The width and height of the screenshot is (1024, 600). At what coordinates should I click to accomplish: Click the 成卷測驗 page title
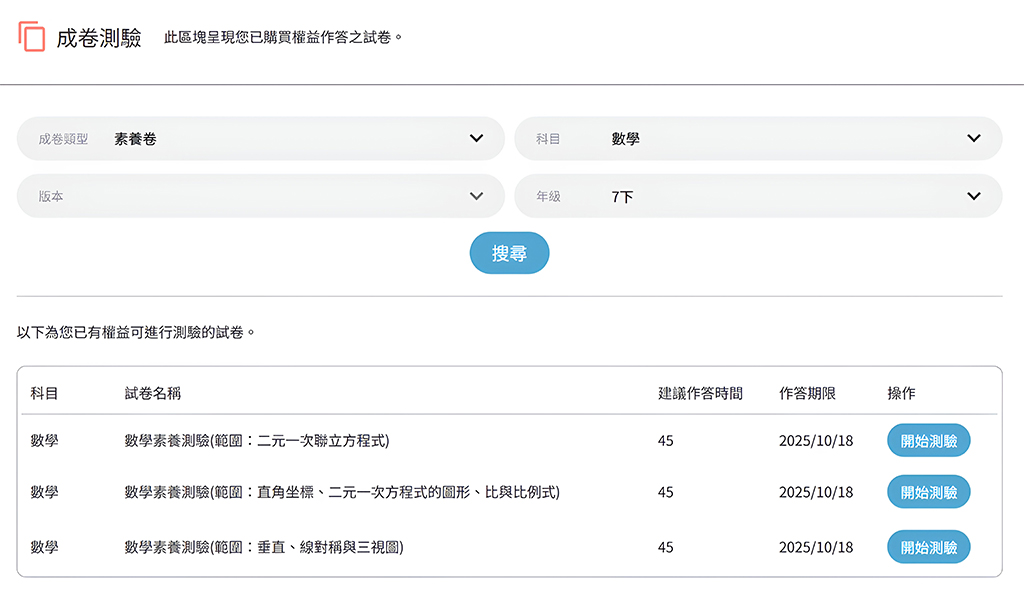click(x=99, y=38)
